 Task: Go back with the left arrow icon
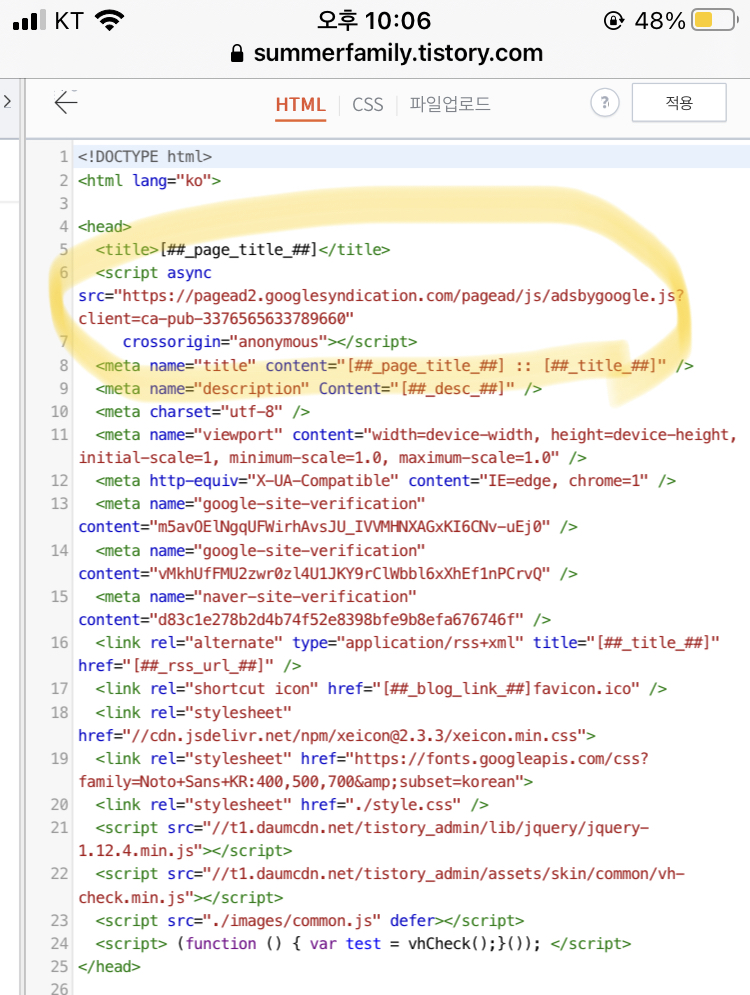tap(65, 102)
